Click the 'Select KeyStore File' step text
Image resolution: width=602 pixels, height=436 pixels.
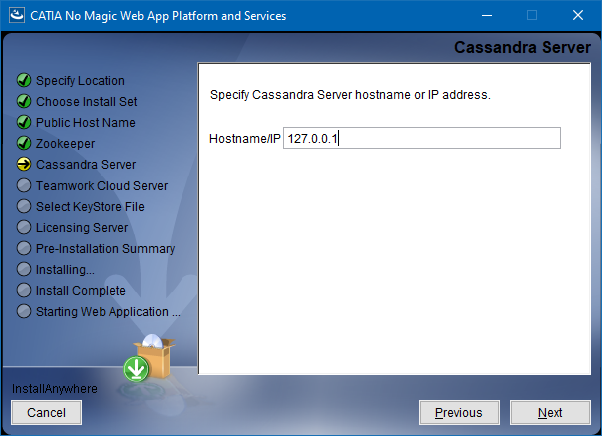90,207
